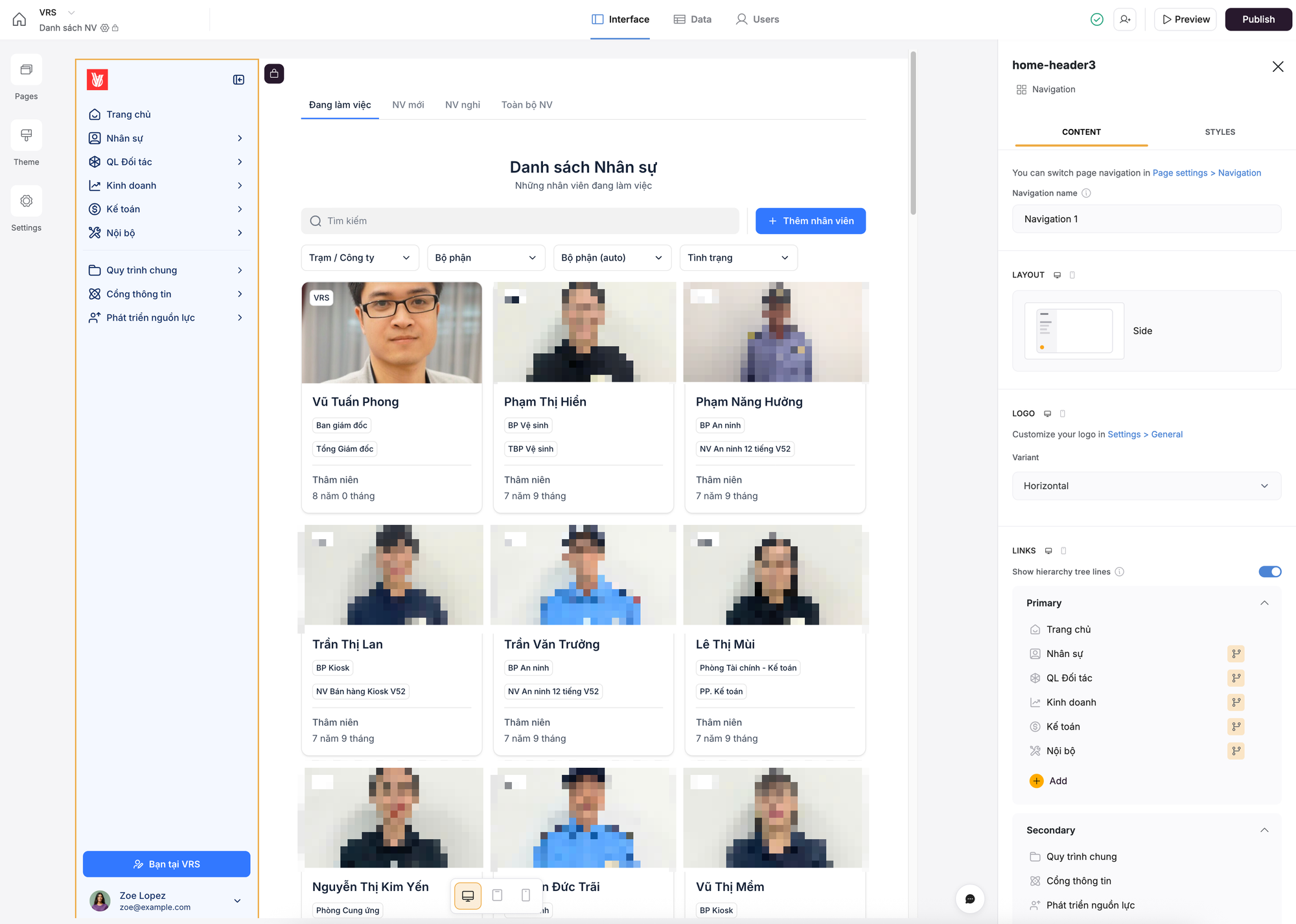Expand Nhân sự submenu chevron in navigation
Screen dimensions: 1296x924
pyautogui.click(x=240, y=139)
